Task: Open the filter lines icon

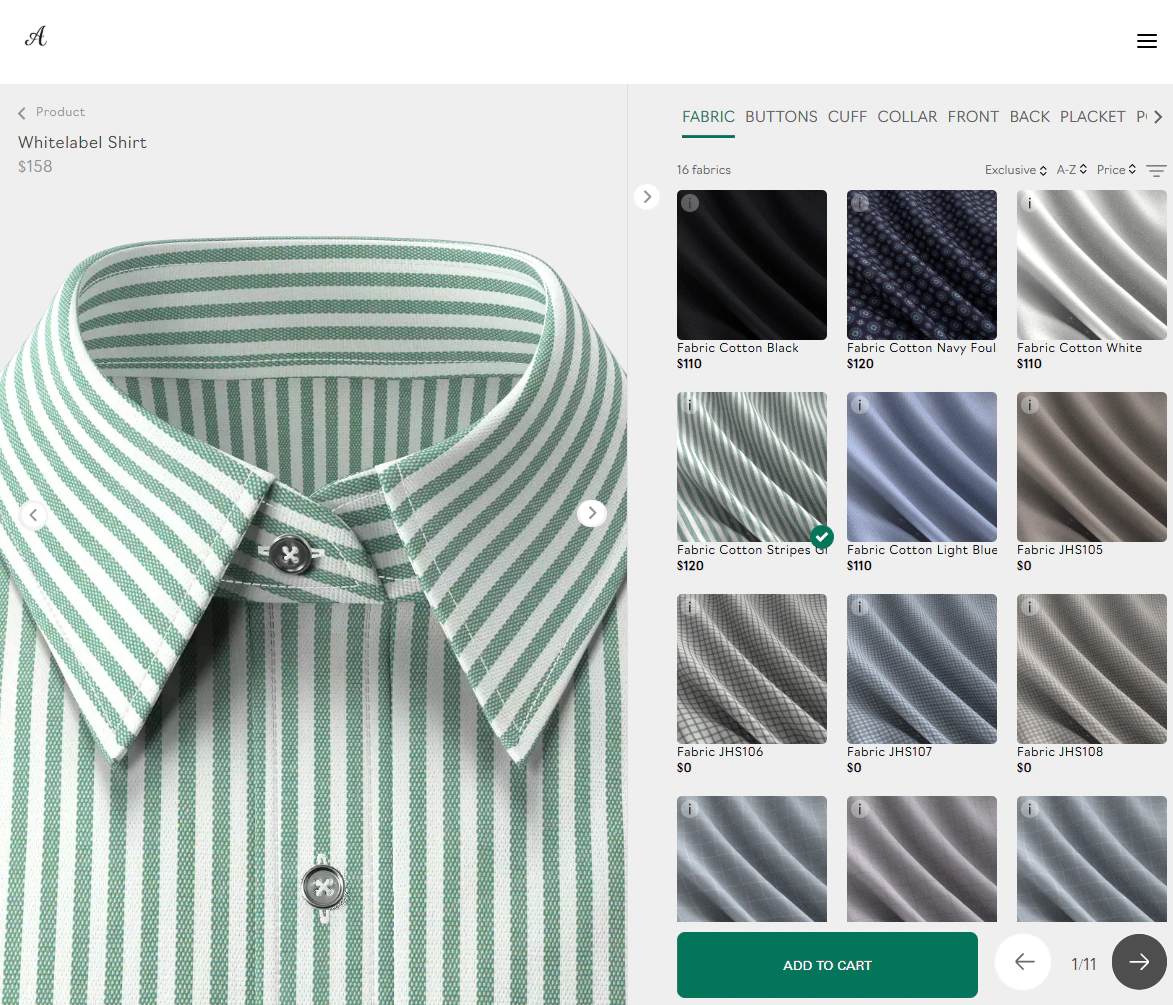Action: [x=1156, y=171]
